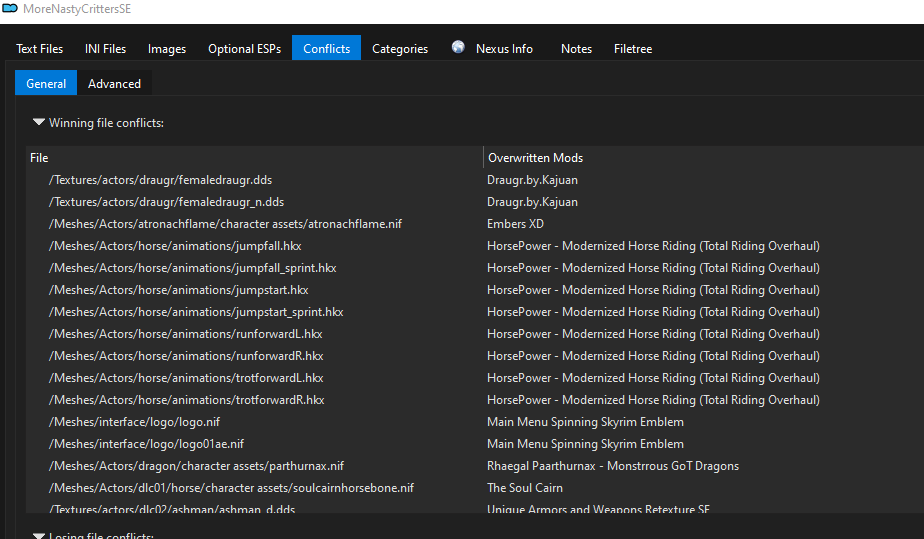Switch to Optional ESPs tab
This screenshot has height=539, width=924.
pyautogui.click(x=244, y=49)
